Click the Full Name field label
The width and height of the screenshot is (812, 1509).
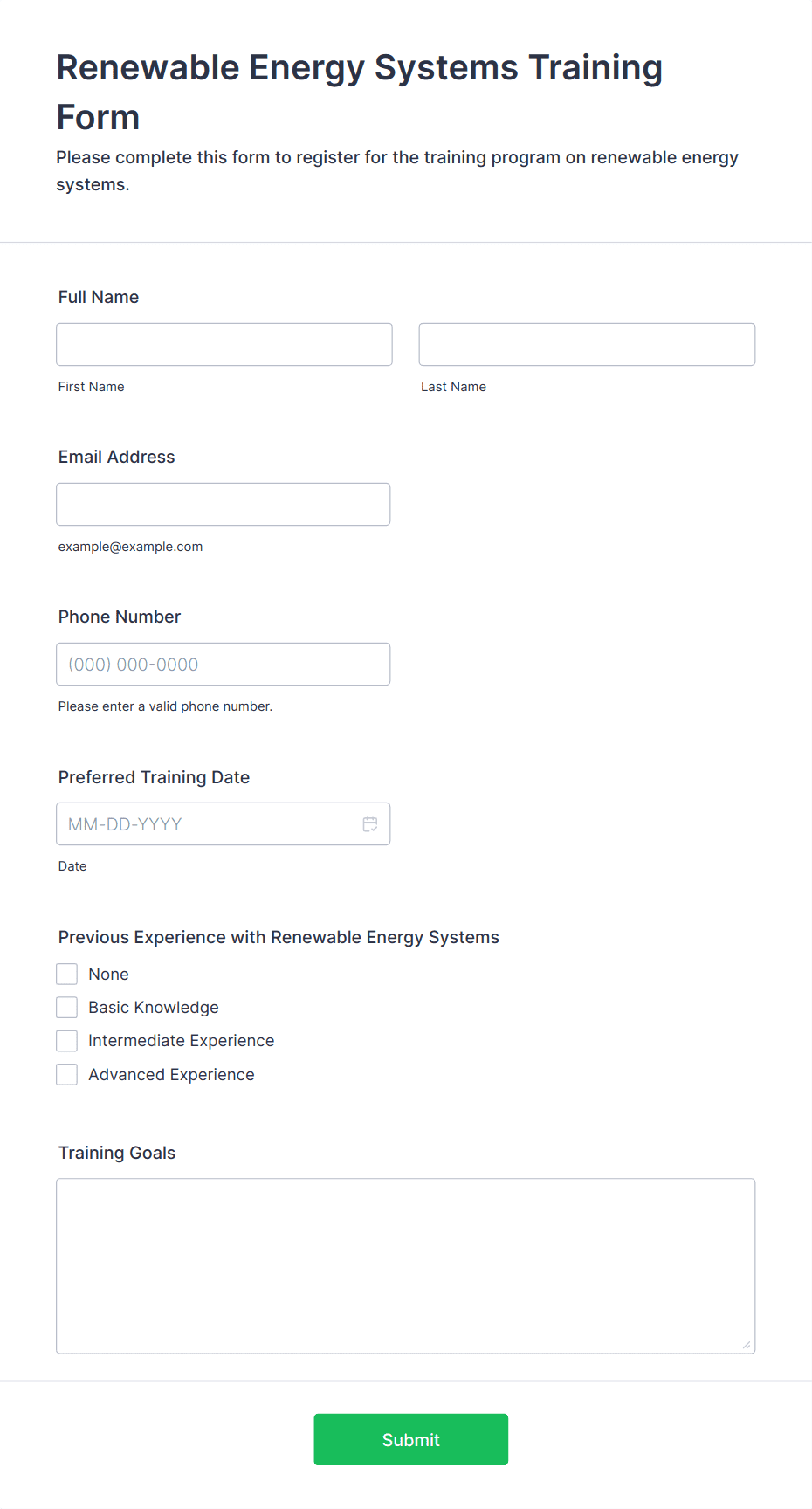pos(99,297)
